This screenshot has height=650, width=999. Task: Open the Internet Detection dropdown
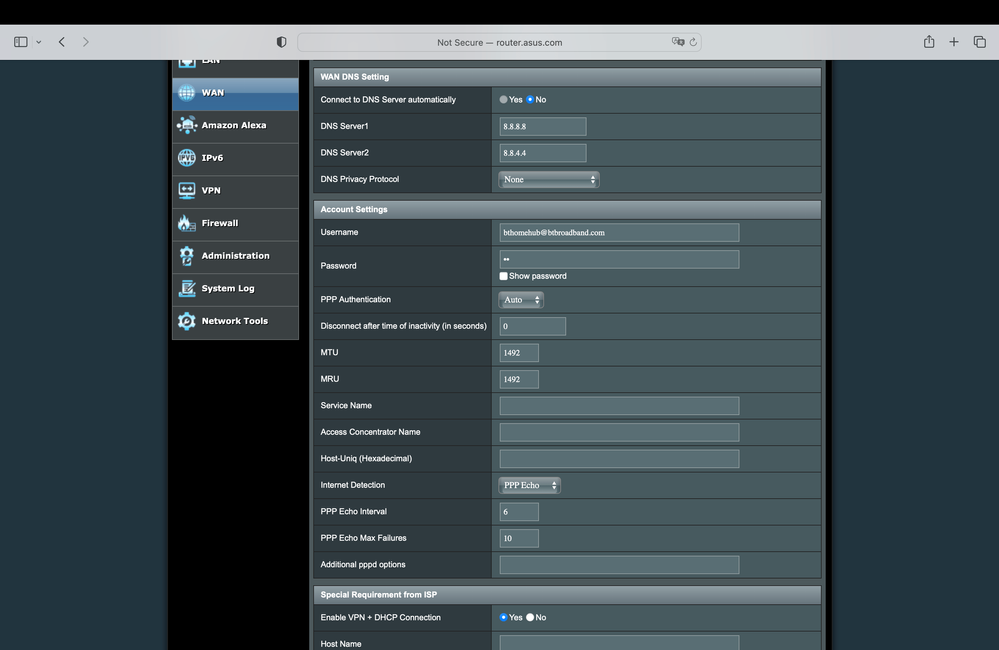[x=529, y=485]
